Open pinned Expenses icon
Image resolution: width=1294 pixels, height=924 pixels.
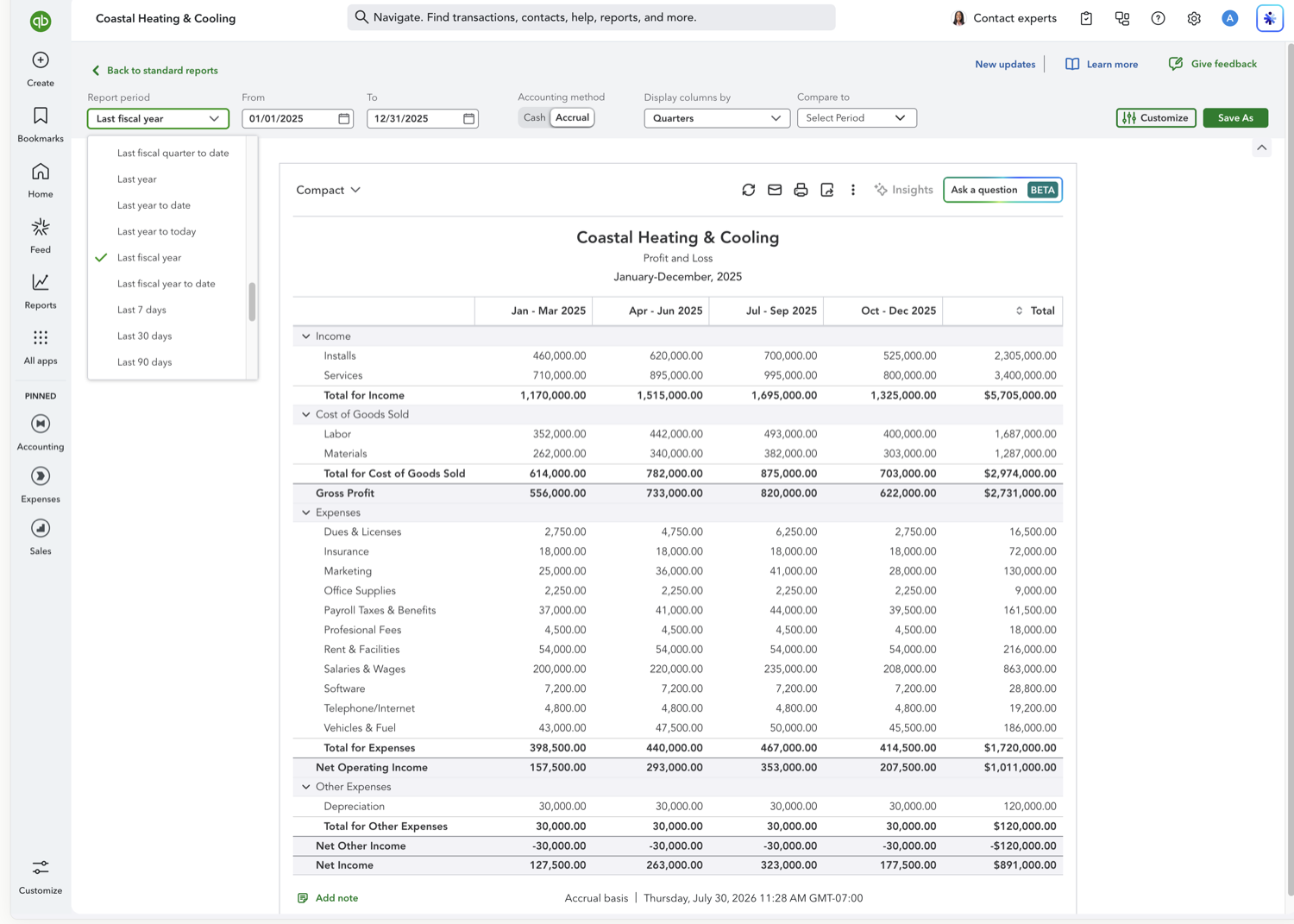click(41, 476)
